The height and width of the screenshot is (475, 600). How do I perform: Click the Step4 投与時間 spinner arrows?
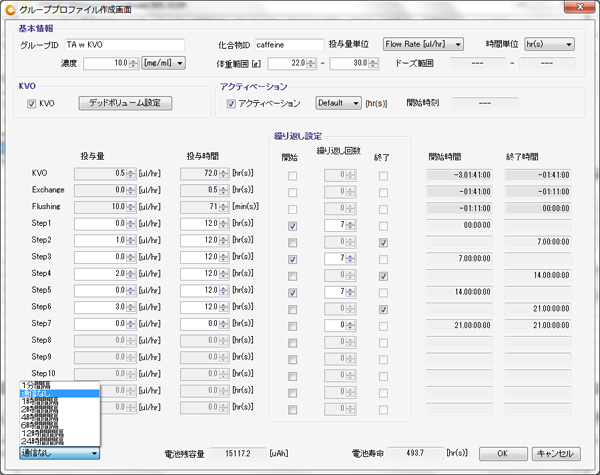point(224,274)
